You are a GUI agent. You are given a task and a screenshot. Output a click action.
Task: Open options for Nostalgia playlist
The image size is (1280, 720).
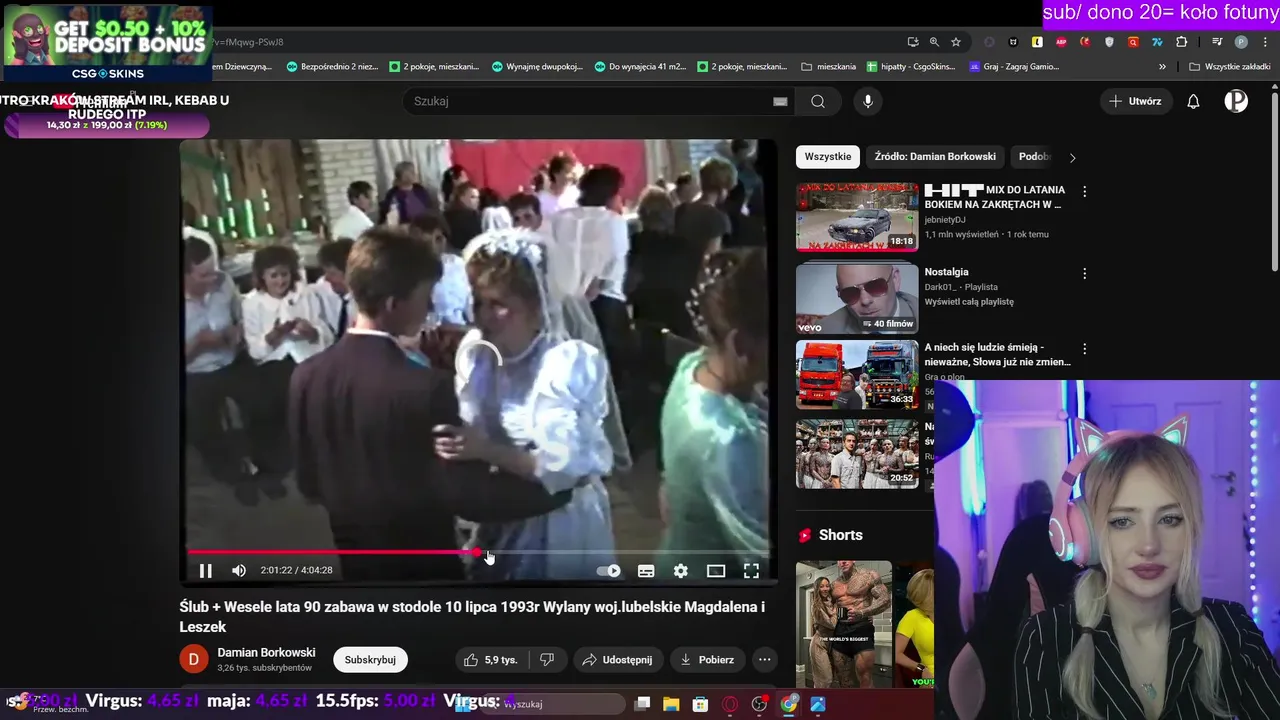[1084, 273]
